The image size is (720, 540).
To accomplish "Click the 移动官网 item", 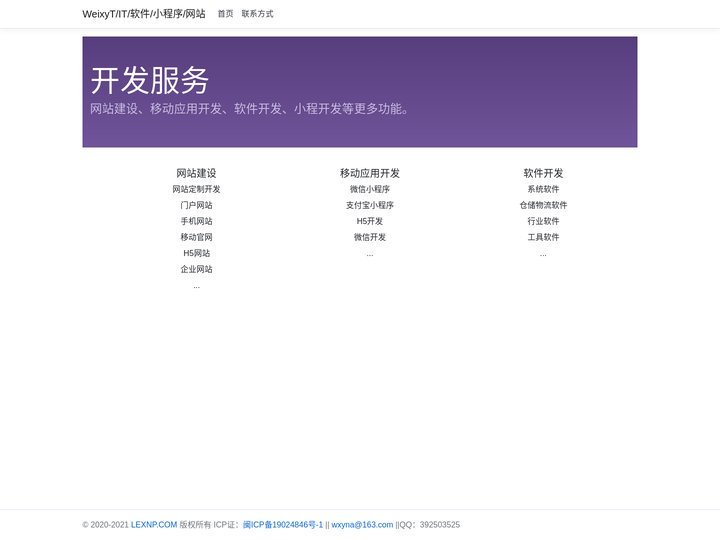I will coord(196,237).
